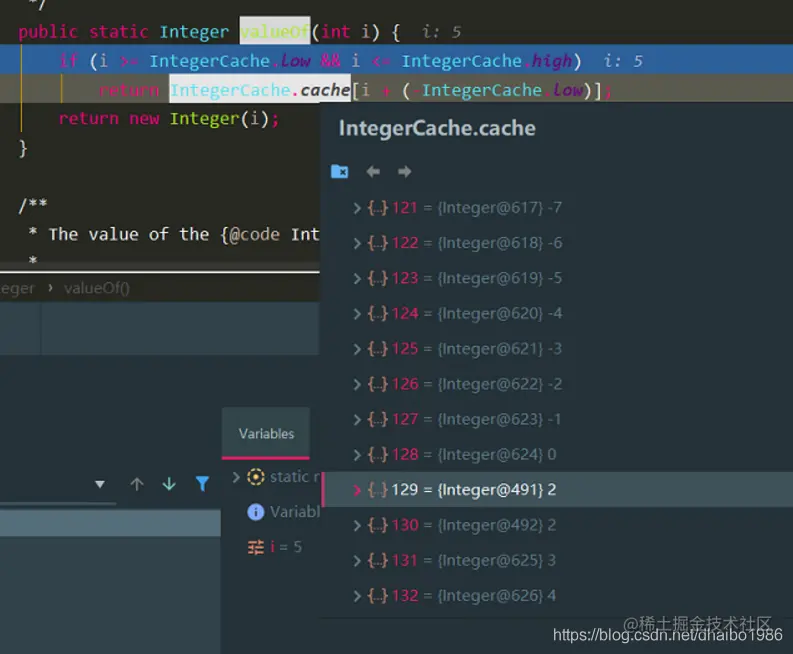
Task: Click the valueOf method name in code
Action: (x=275, y=31)
